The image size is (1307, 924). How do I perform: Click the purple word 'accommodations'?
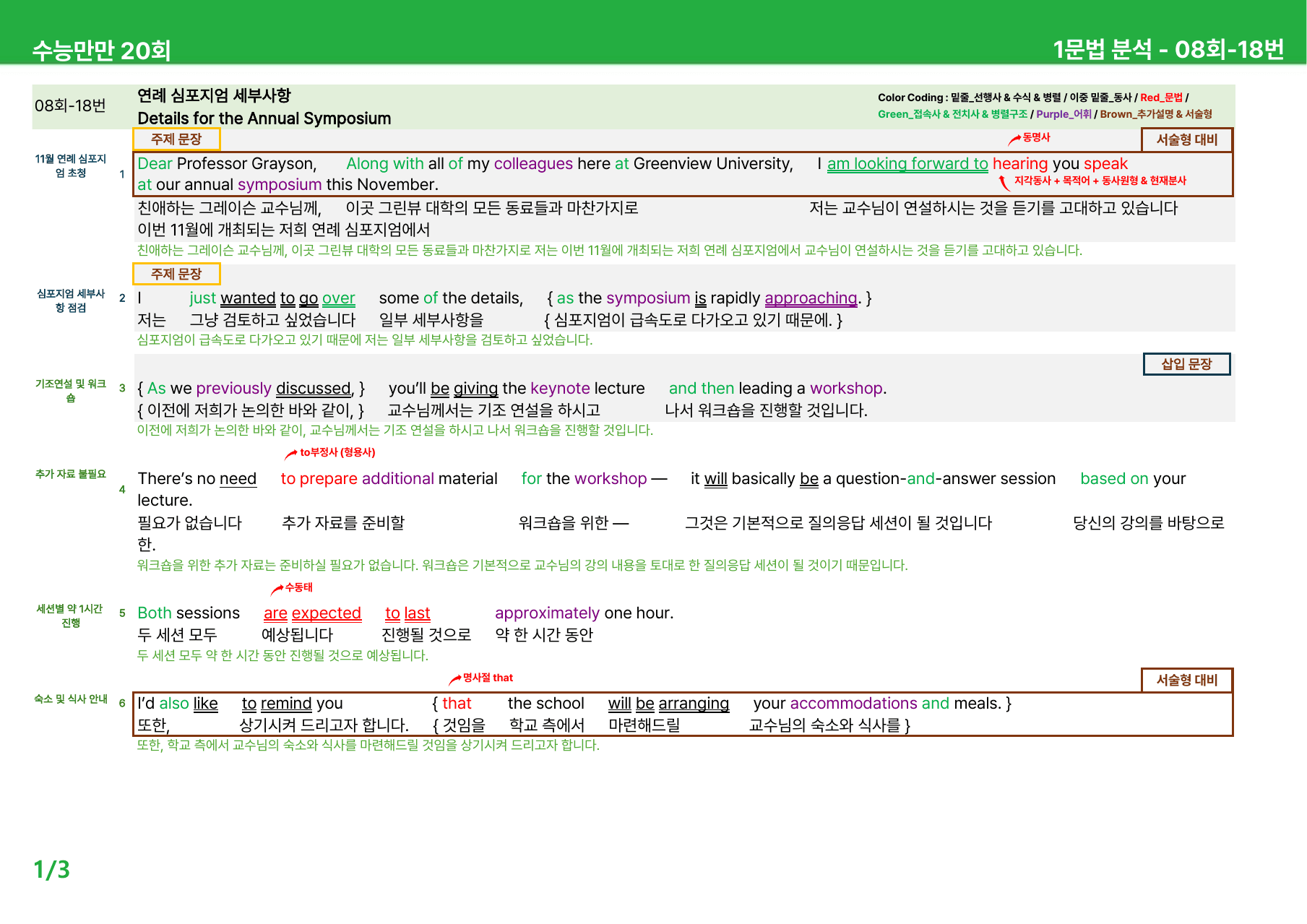click(x=854, y=704)
